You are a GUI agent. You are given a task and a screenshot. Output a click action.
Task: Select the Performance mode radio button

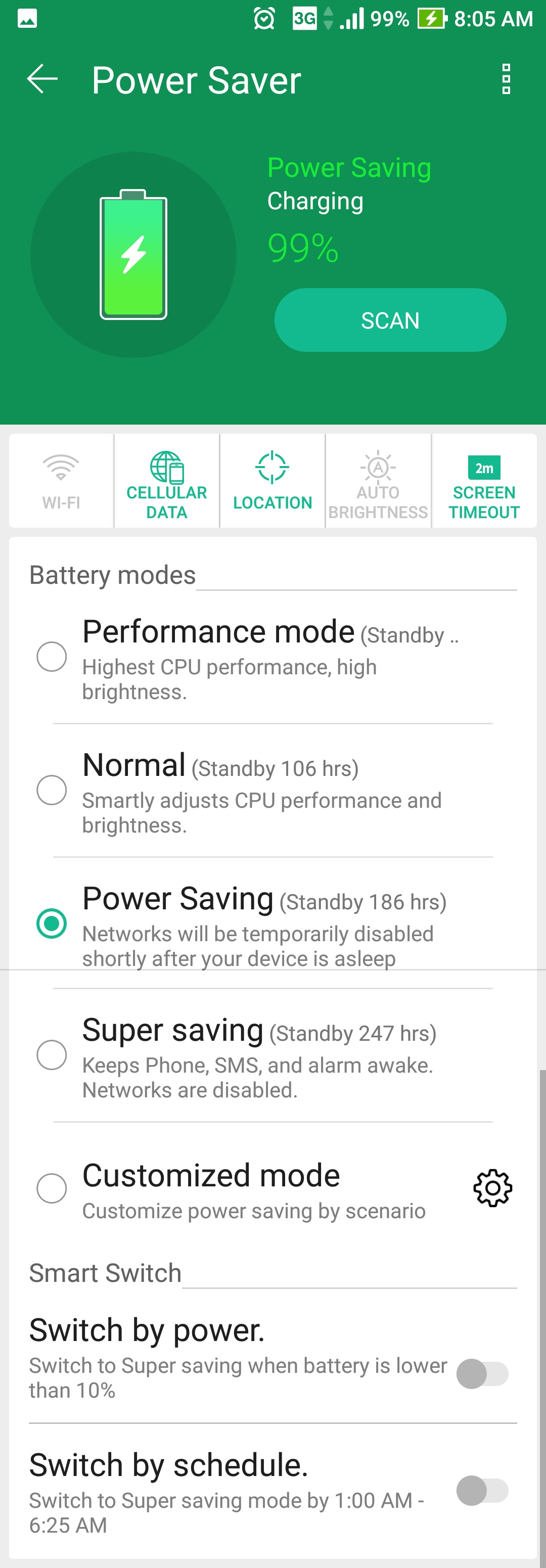52,656
